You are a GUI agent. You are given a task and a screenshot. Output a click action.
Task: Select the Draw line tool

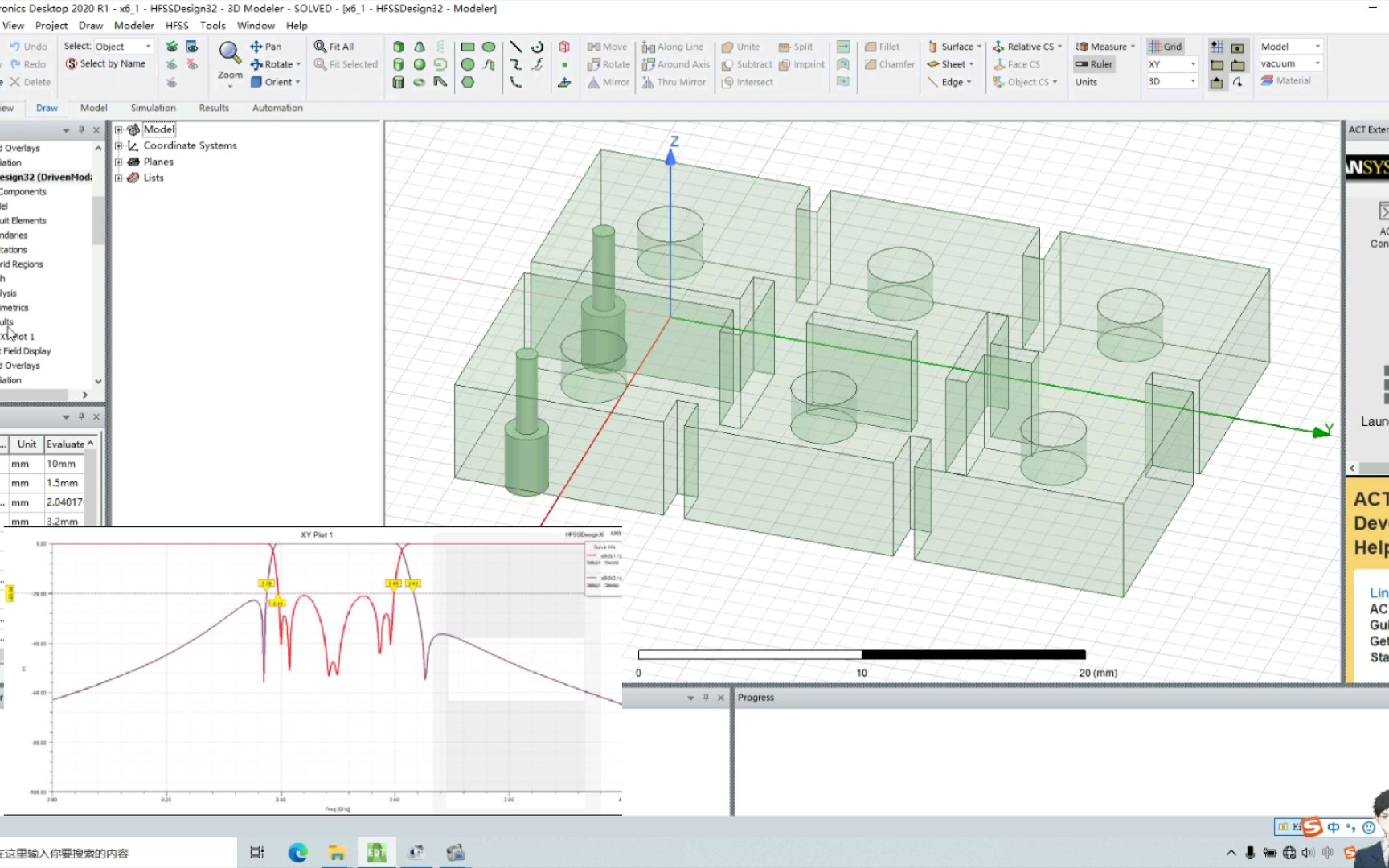(x=516, y=47)
